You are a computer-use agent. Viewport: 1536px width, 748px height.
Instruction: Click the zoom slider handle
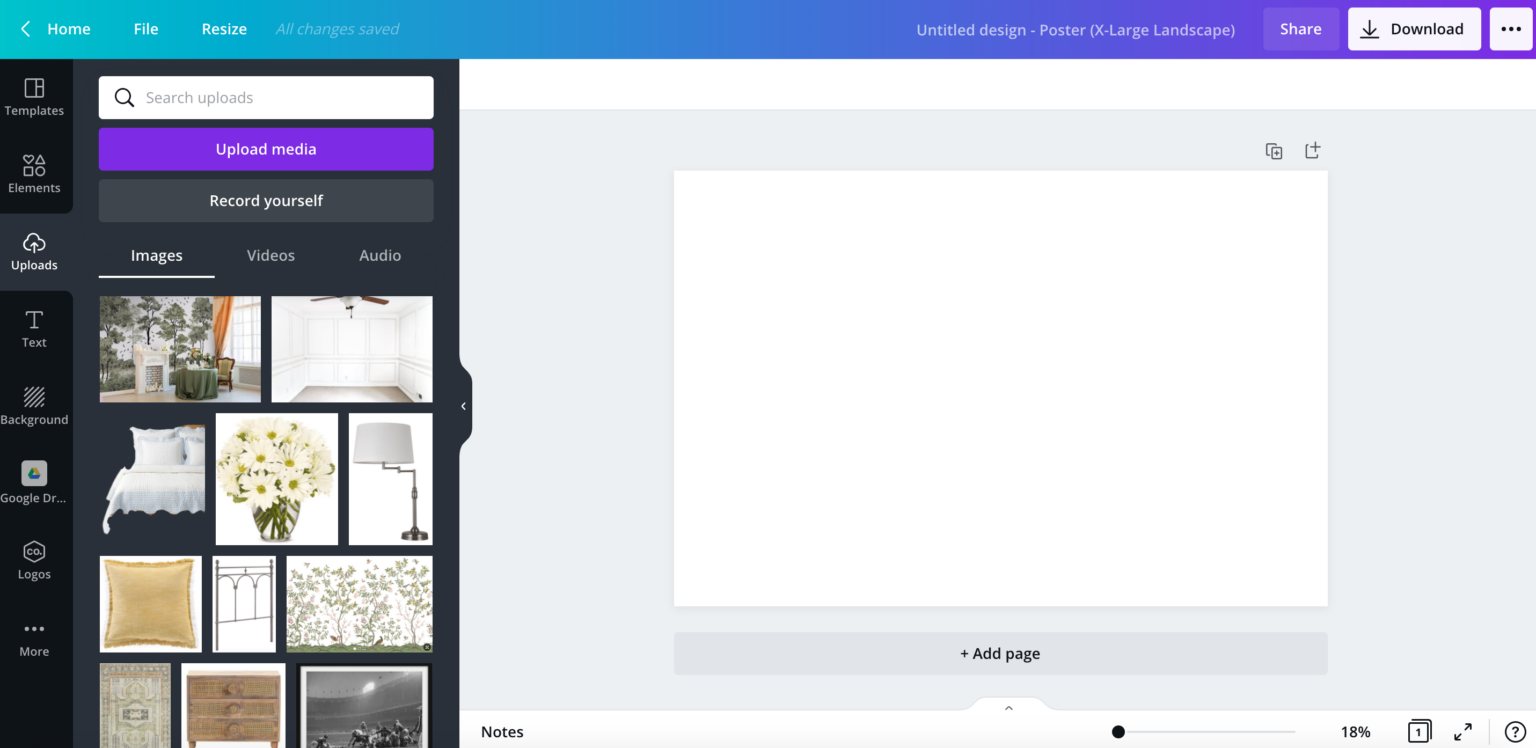click(x=1118, y=732)
